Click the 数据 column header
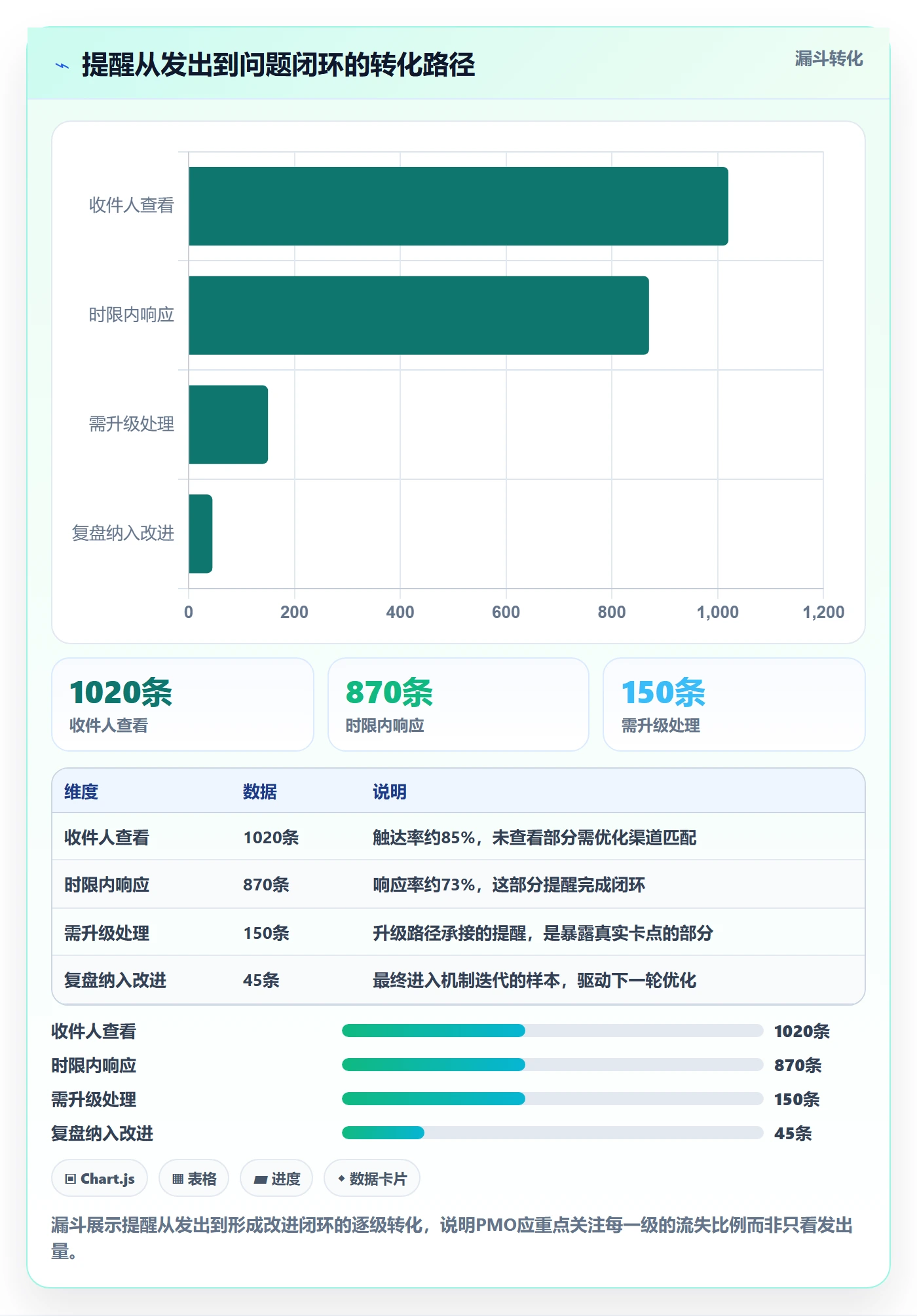917x1316 pixels. coord(260,792)
